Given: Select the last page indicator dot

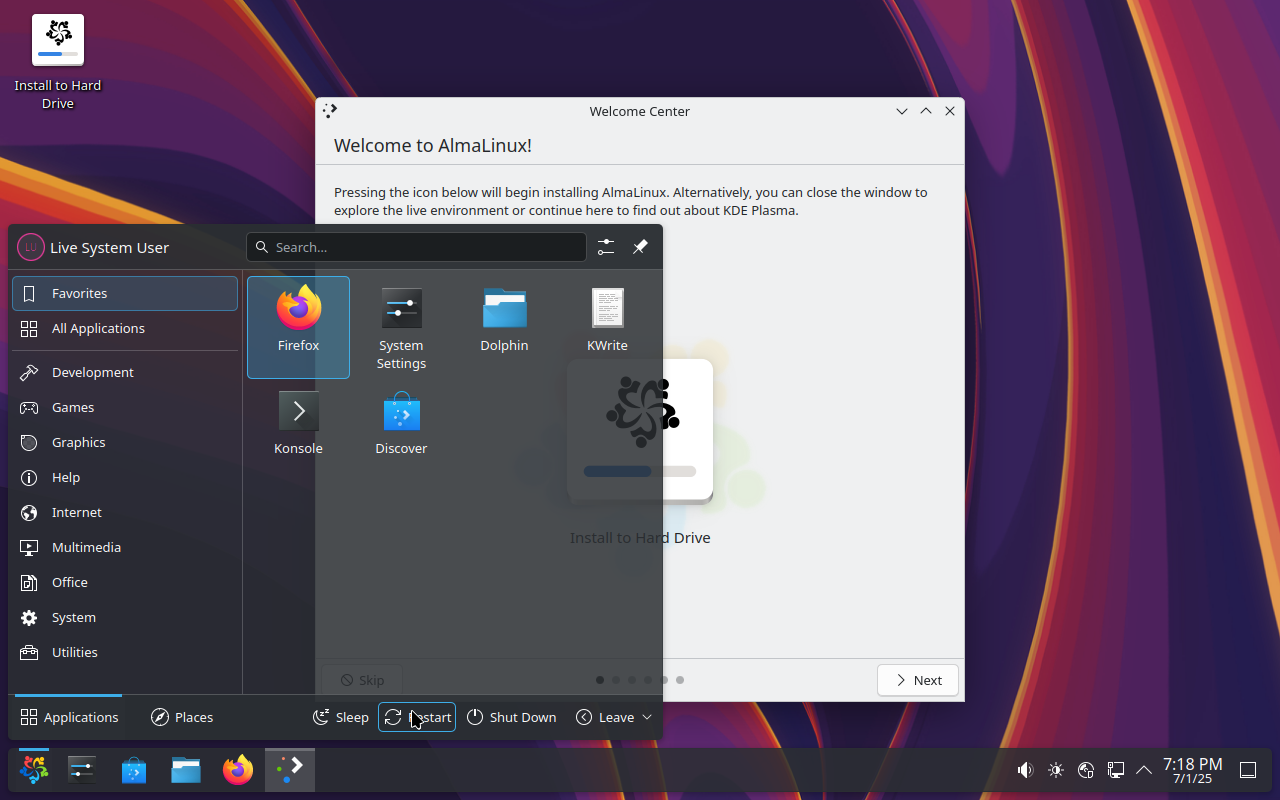Looking at the screenshot, I should point(680,680).
